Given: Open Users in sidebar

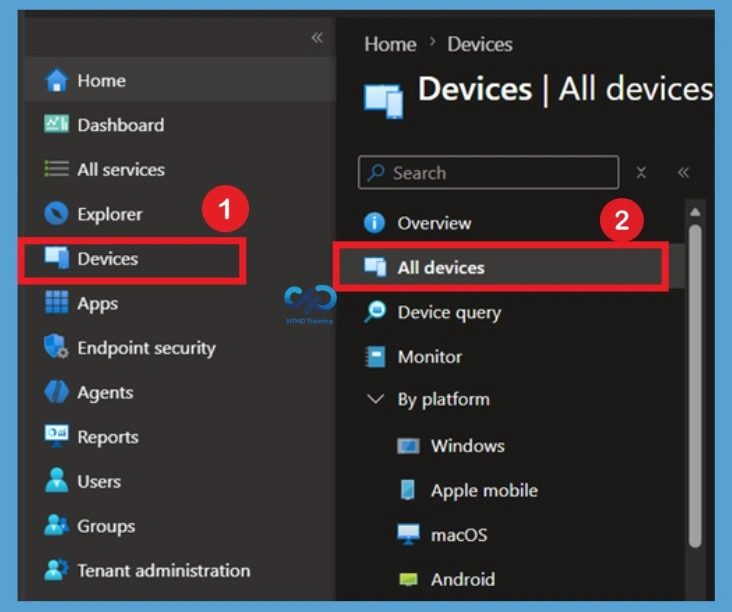Looking at the screenshot, I should (180, 481).
